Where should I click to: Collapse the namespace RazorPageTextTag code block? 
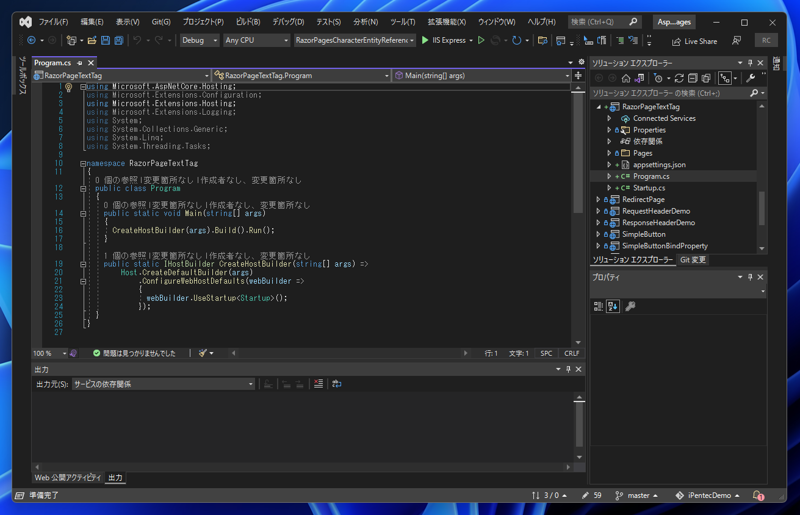[x=83, y=164]
